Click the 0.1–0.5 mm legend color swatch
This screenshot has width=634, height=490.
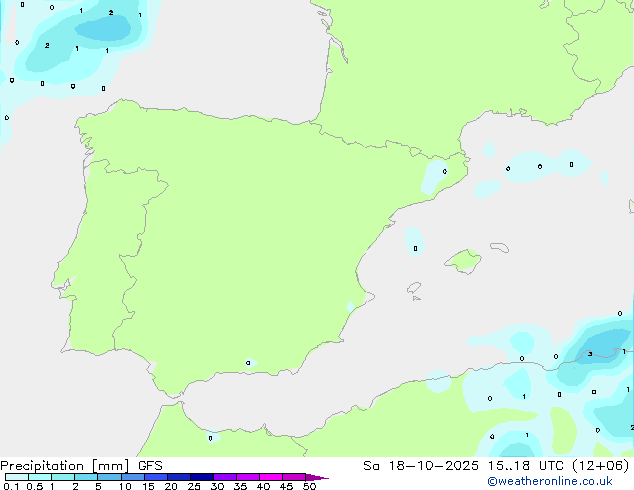[17, 477]
